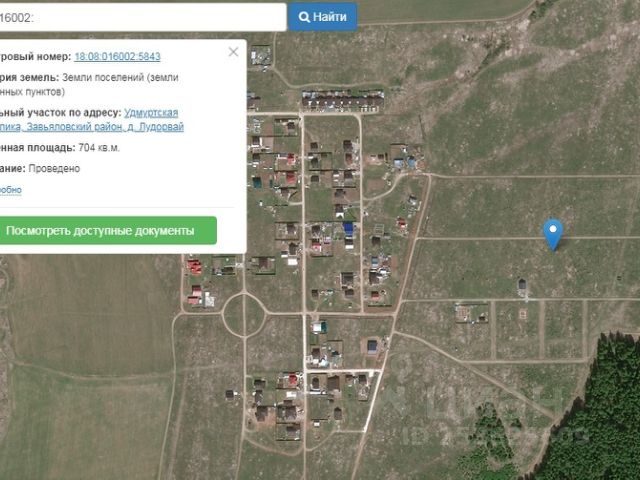Click the bright blue-roofed building mid-village

tap(347, 228)
